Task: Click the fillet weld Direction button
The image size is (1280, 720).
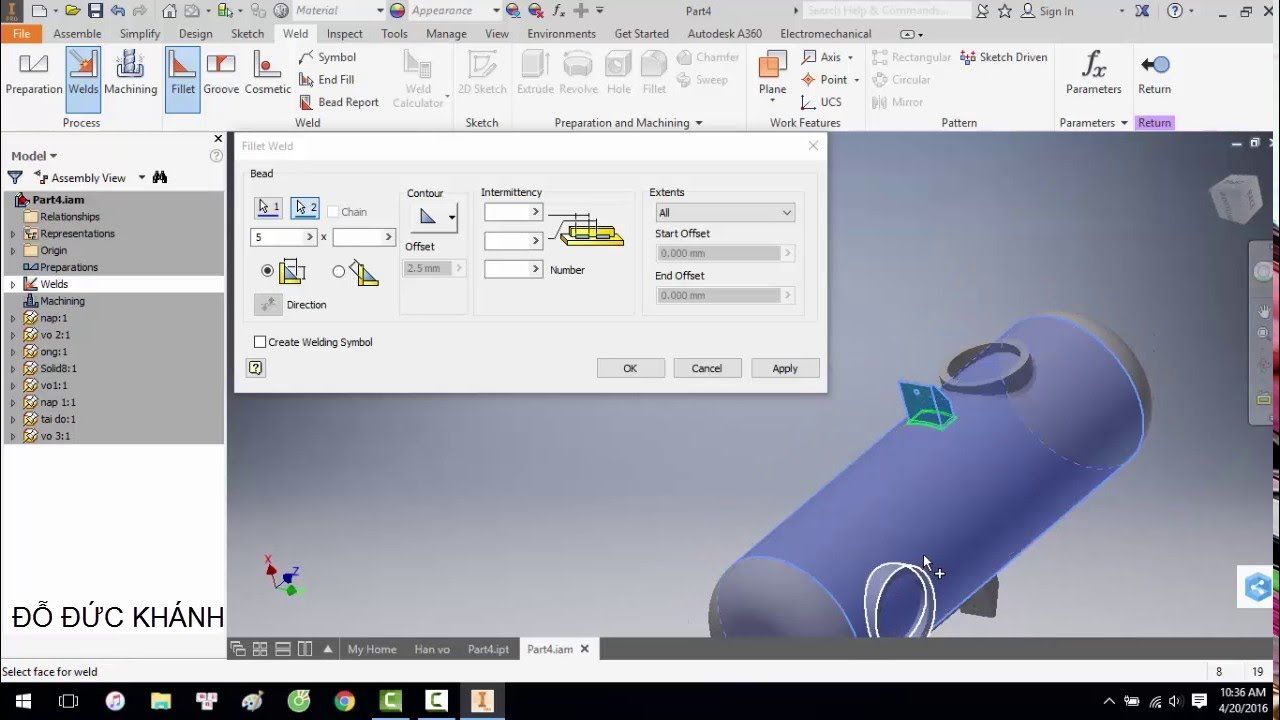Action: point(268,304)
